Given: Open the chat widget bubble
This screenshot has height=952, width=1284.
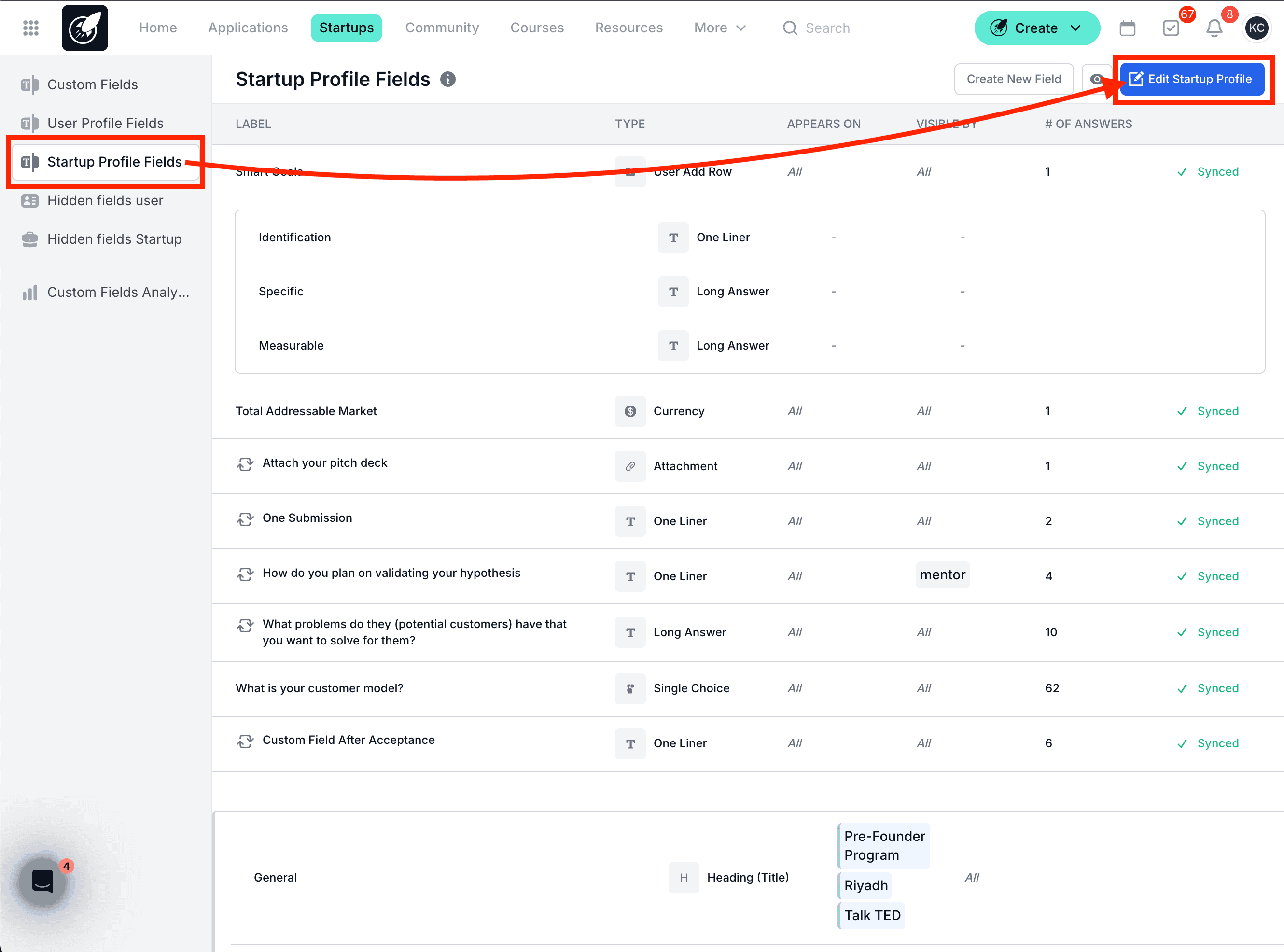Looking at the screenshot, I should coord(42,881).
